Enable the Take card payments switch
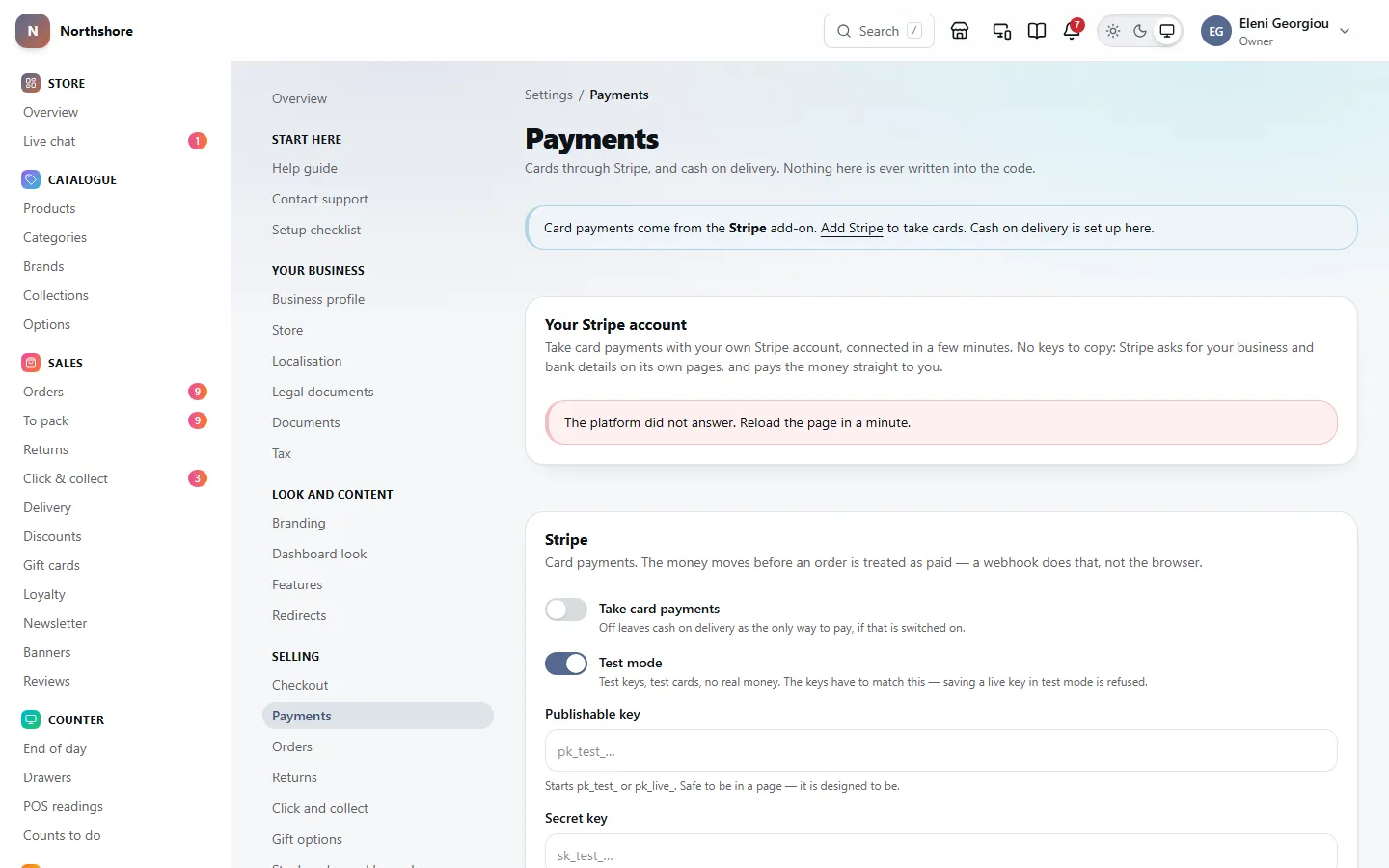Image resolution: width=1389 pixels, height=868 pixels. pos(566,610)
